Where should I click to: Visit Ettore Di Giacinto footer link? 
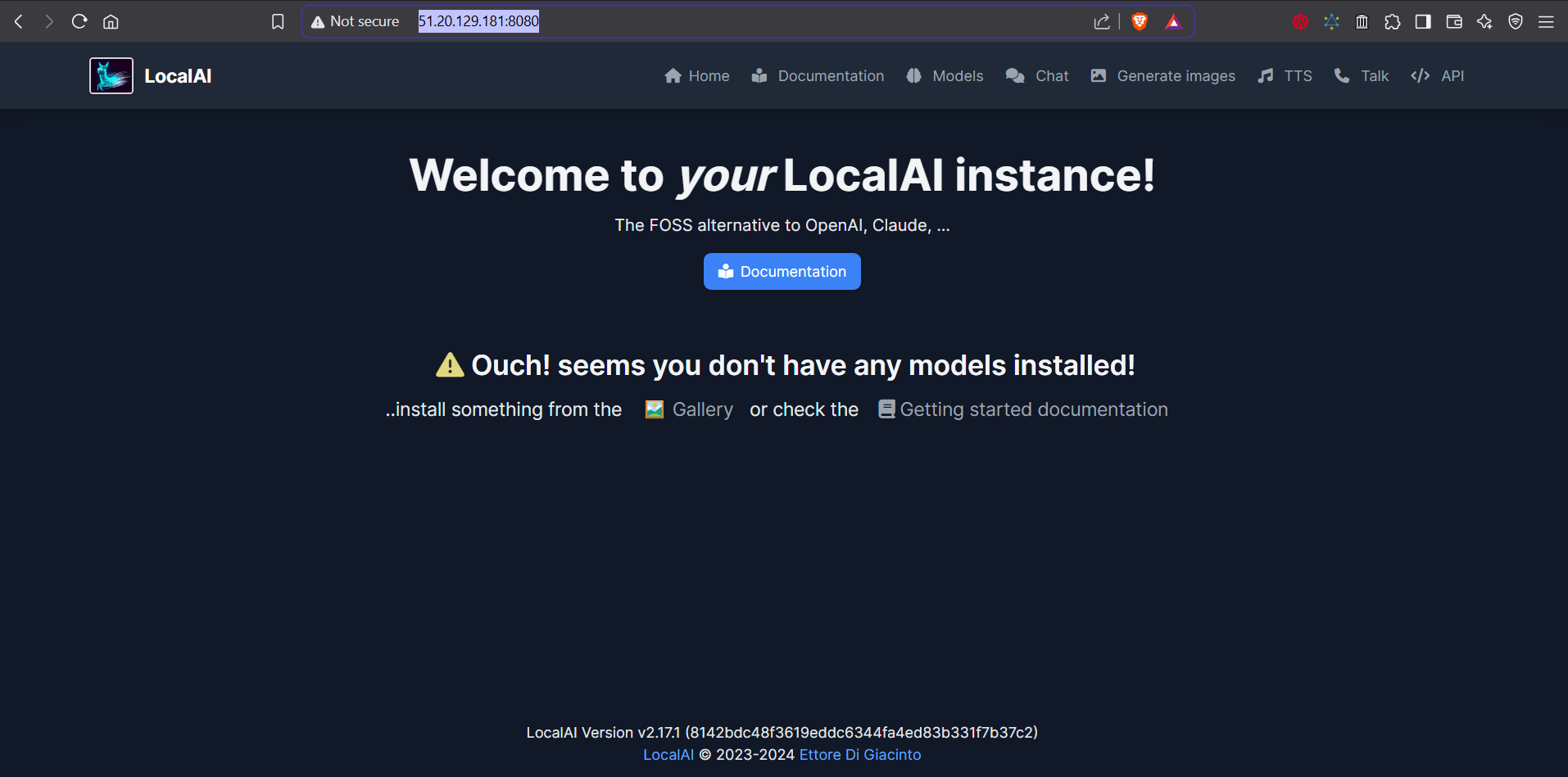pos(860,755)
